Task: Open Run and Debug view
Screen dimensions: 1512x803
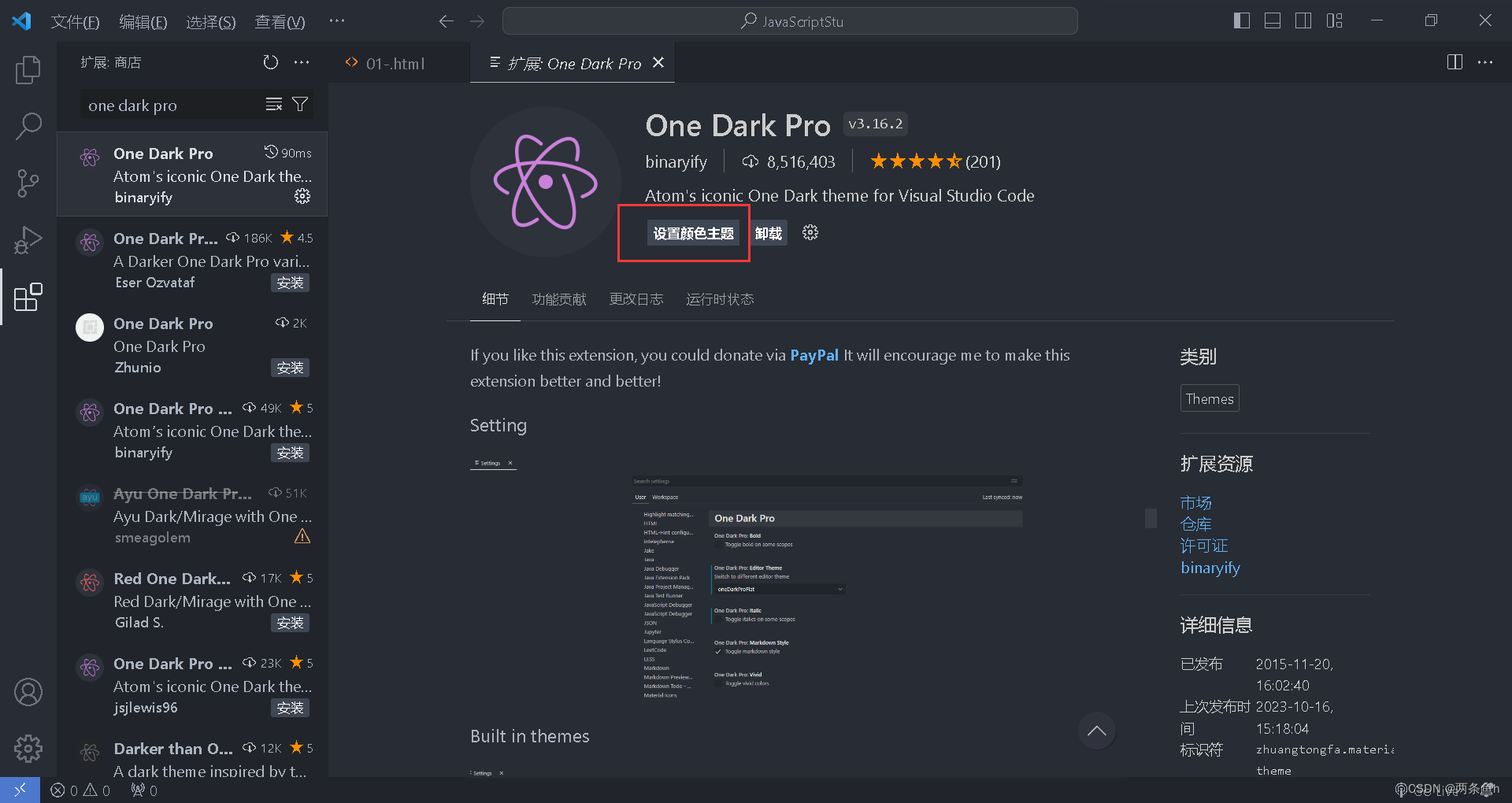Action: 28,239
